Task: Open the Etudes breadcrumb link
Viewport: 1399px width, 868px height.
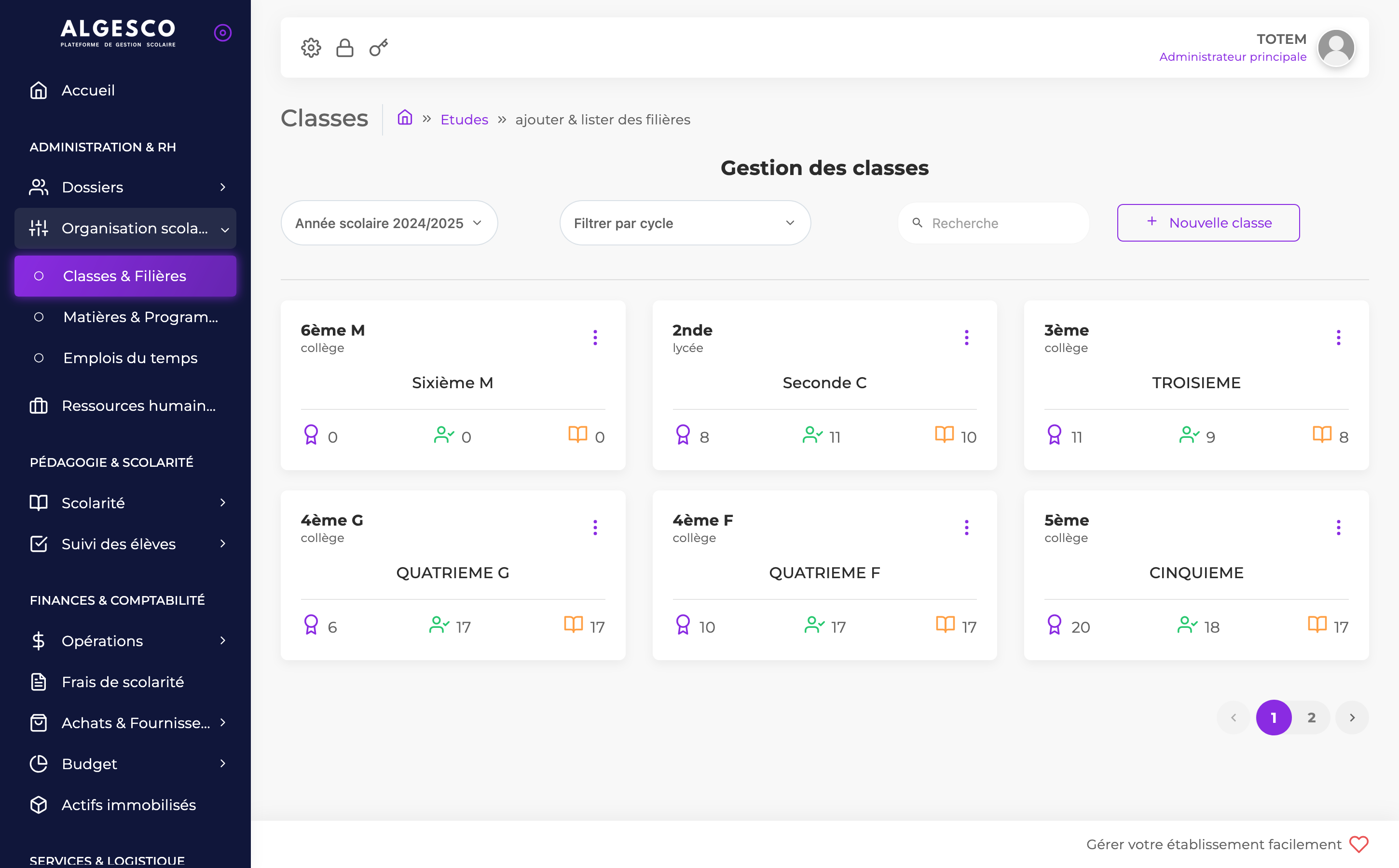Action: (464, 119)
